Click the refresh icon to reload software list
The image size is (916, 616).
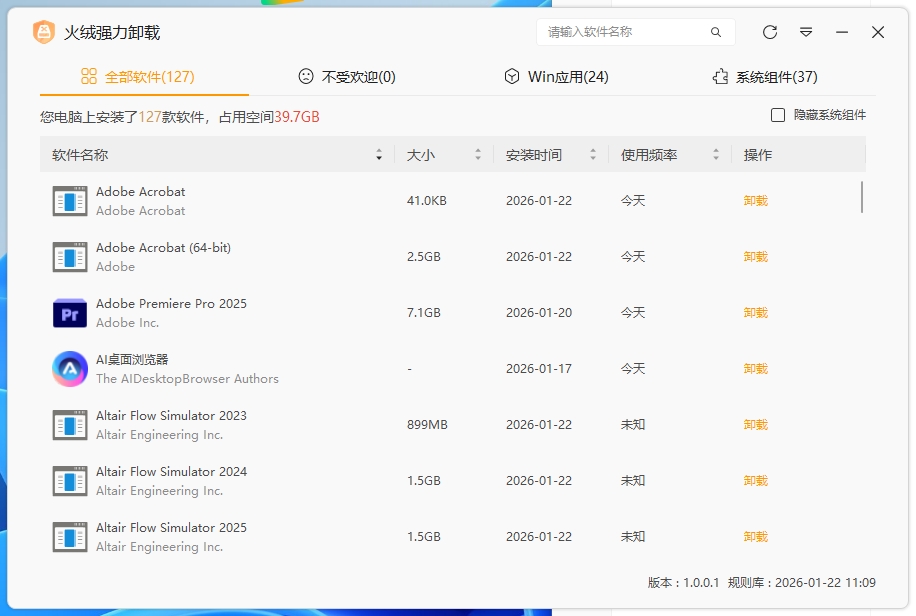(x=769, y=32)
